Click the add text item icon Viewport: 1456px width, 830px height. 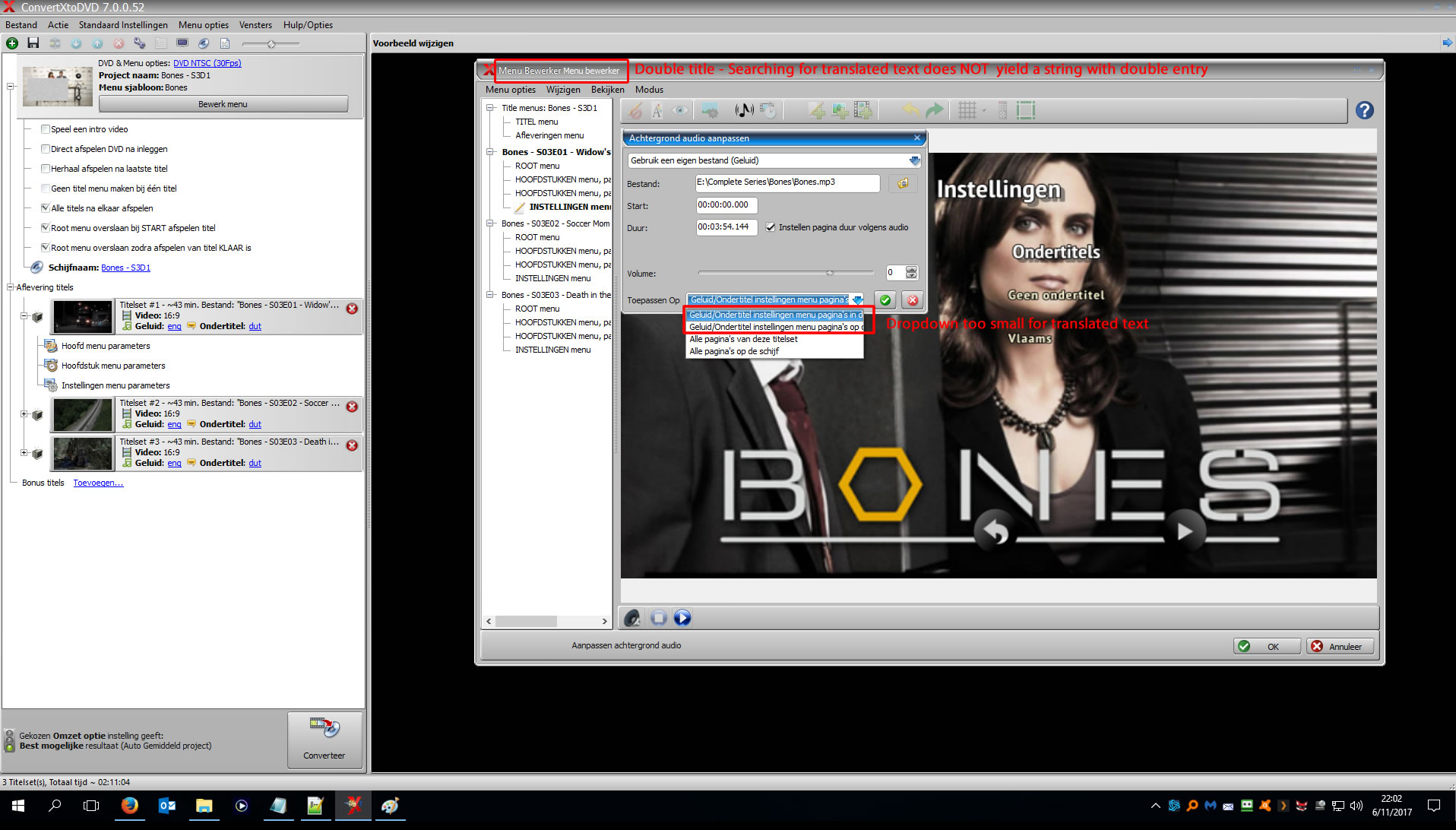[x=817, y=111]
